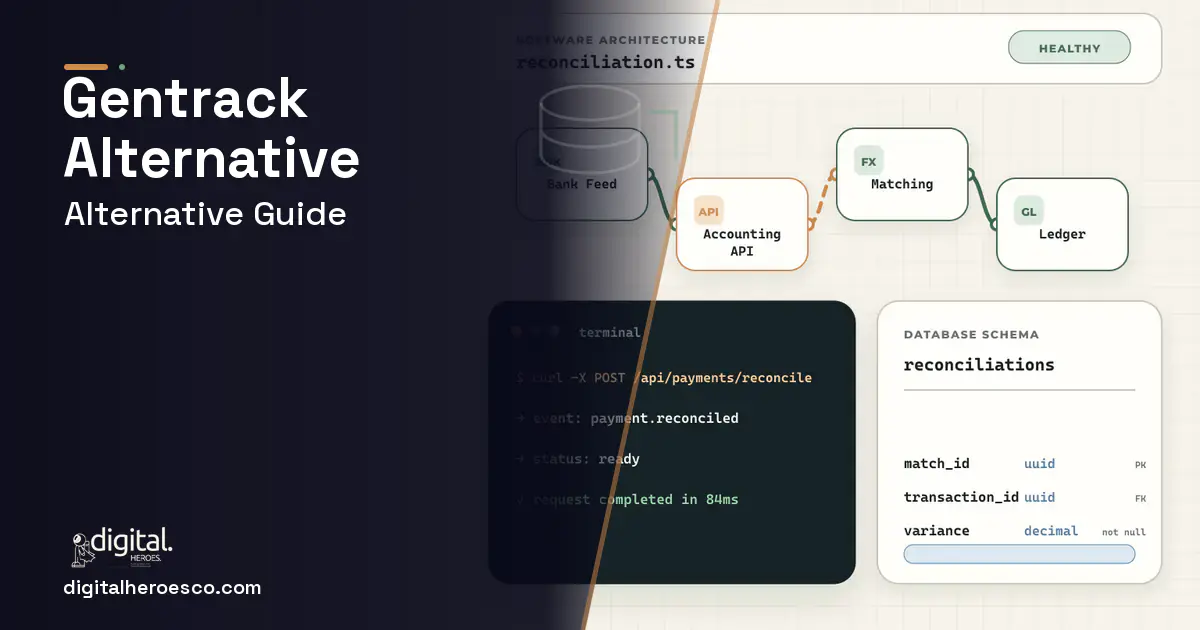This screenshot has height=630, width=1200.
Task: Click the Alternative Guide subtitle
Action: point(205,214)
